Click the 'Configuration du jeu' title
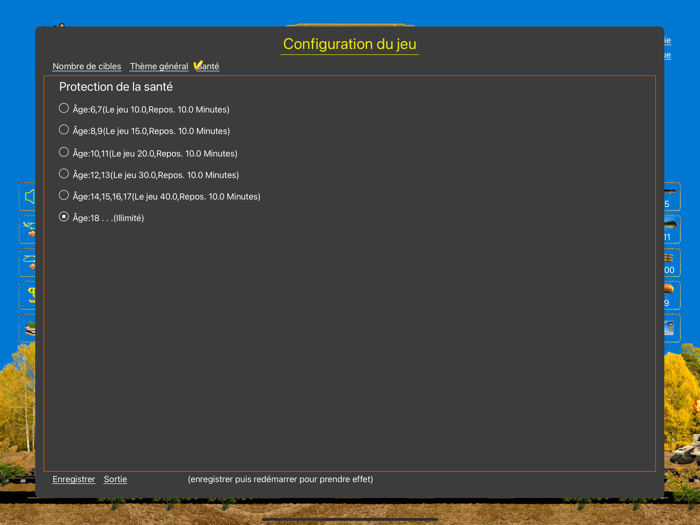The height and width of the screenshot is (525, 700). point(350,44)
